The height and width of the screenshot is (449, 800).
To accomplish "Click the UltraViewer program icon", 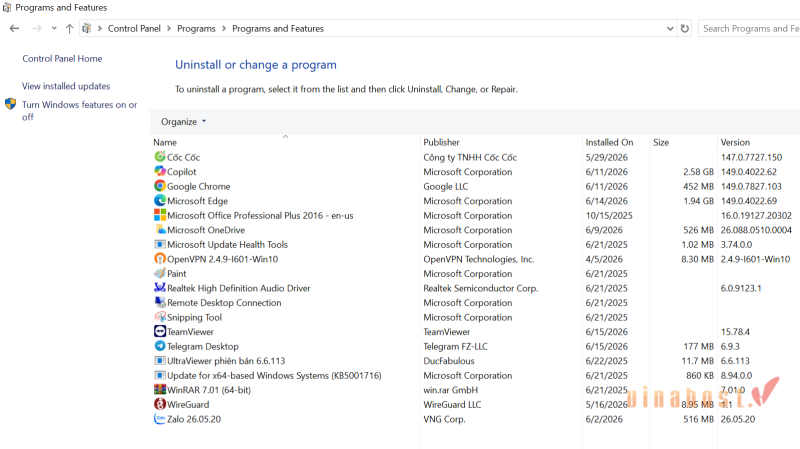I will pyautogui.click(x=160, y=360).
